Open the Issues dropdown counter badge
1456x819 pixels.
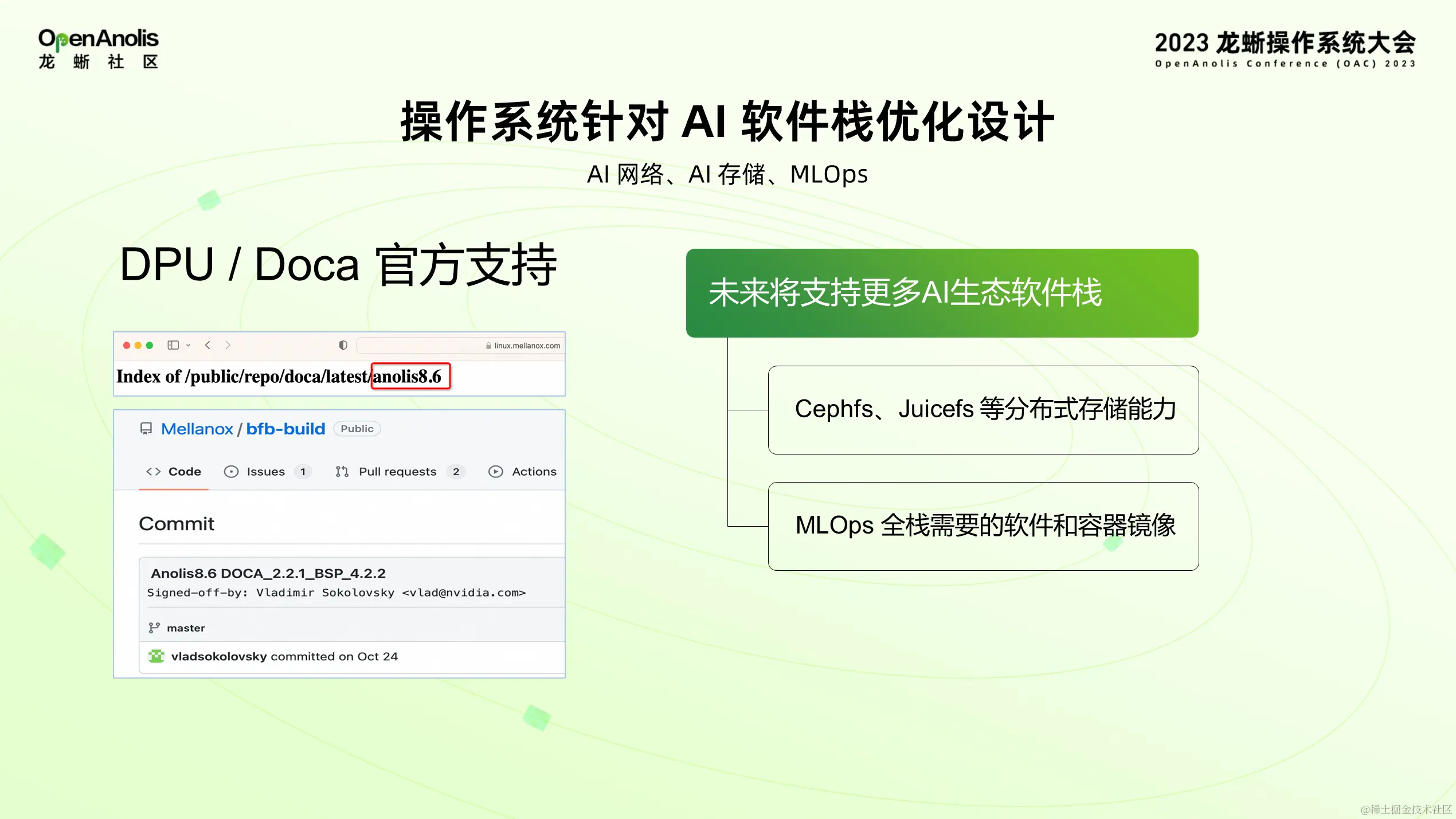click(304, 471)
